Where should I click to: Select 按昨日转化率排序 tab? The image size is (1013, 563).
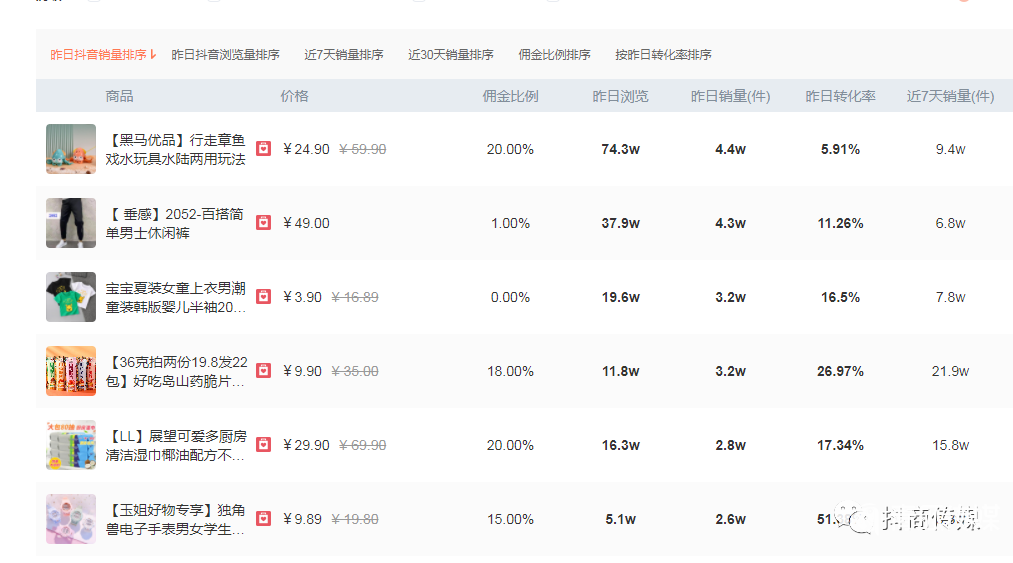[x=663, y=55]
